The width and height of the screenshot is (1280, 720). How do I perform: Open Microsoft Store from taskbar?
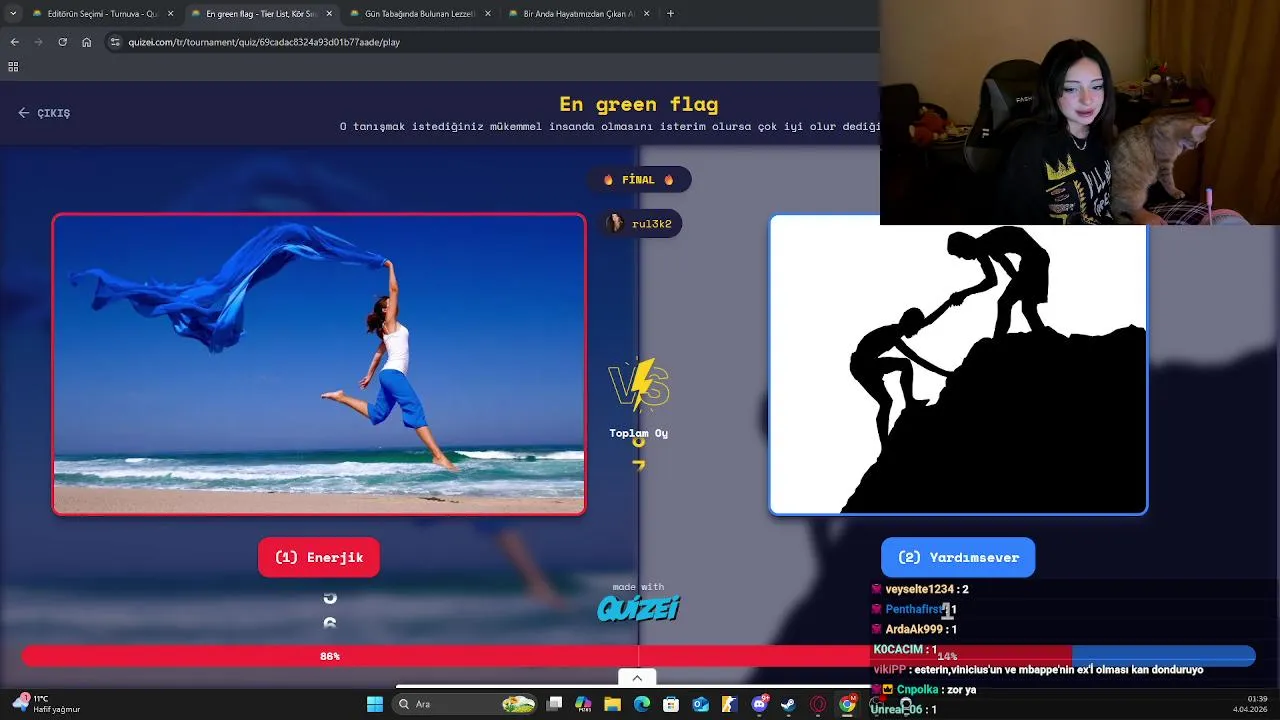pos(671,704)
